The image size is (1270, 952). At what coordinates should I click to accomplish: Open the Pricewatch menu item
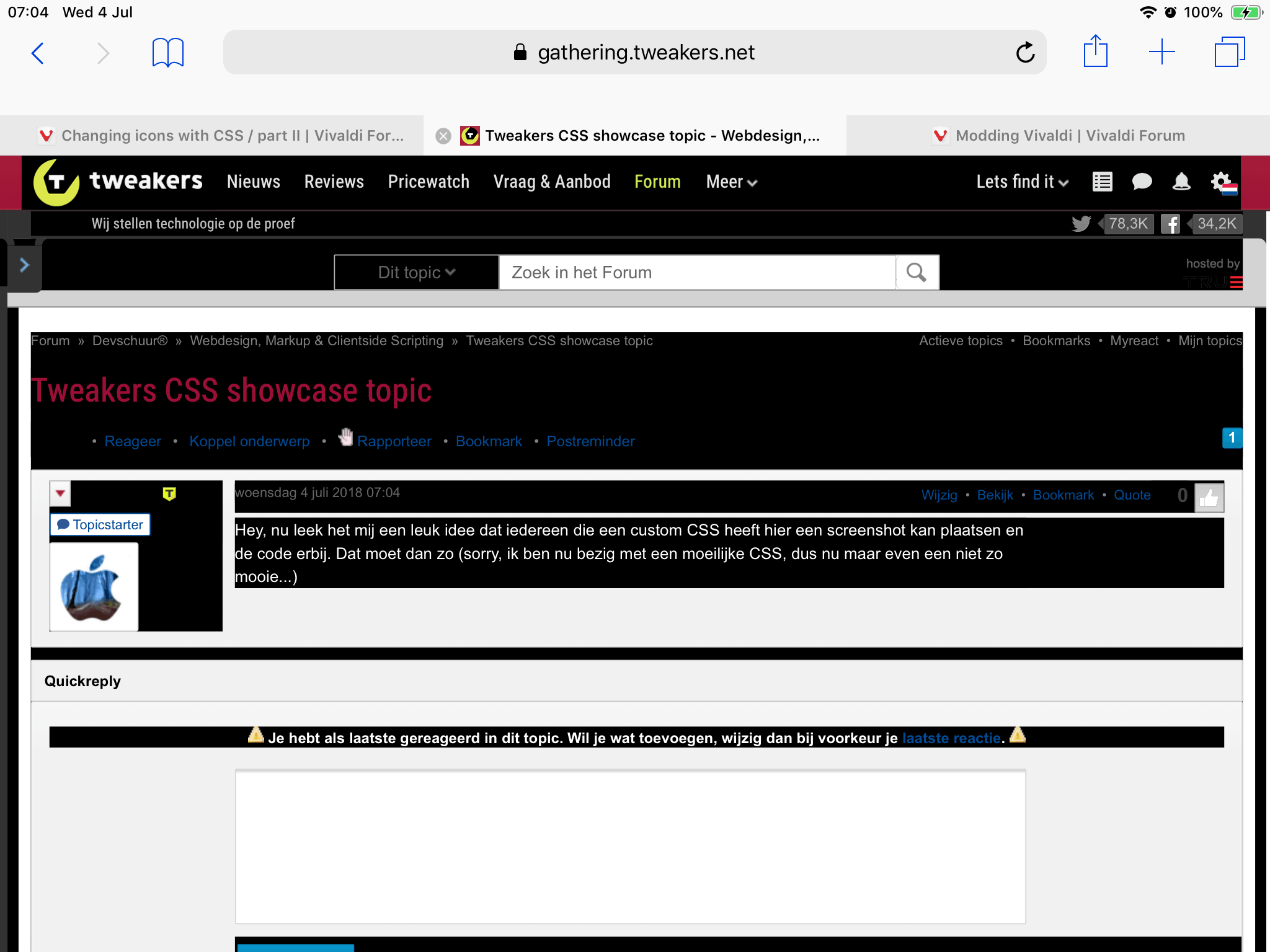tap(429, 182)
